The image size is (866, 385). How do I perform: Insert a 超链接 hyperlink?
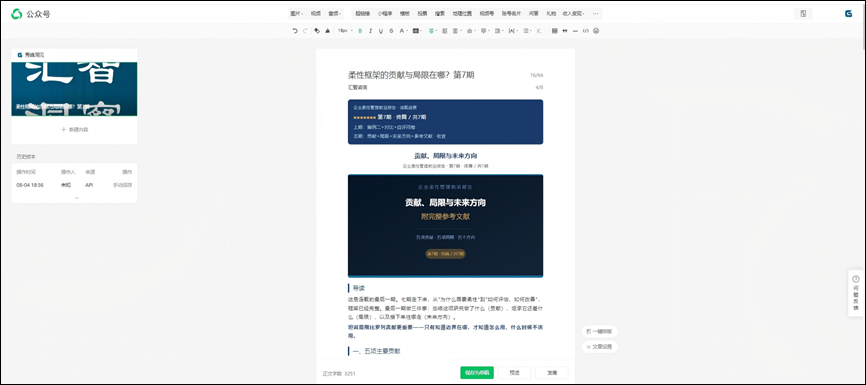[363, 13]
